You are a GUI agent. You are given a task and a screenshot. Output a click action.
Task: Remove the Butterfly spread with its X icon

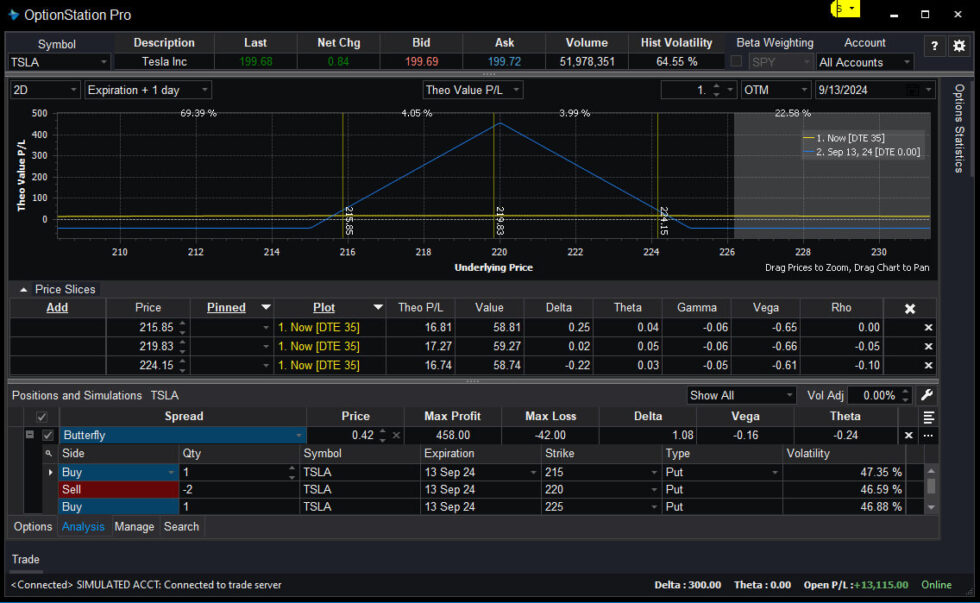click(x=908, y=435)
